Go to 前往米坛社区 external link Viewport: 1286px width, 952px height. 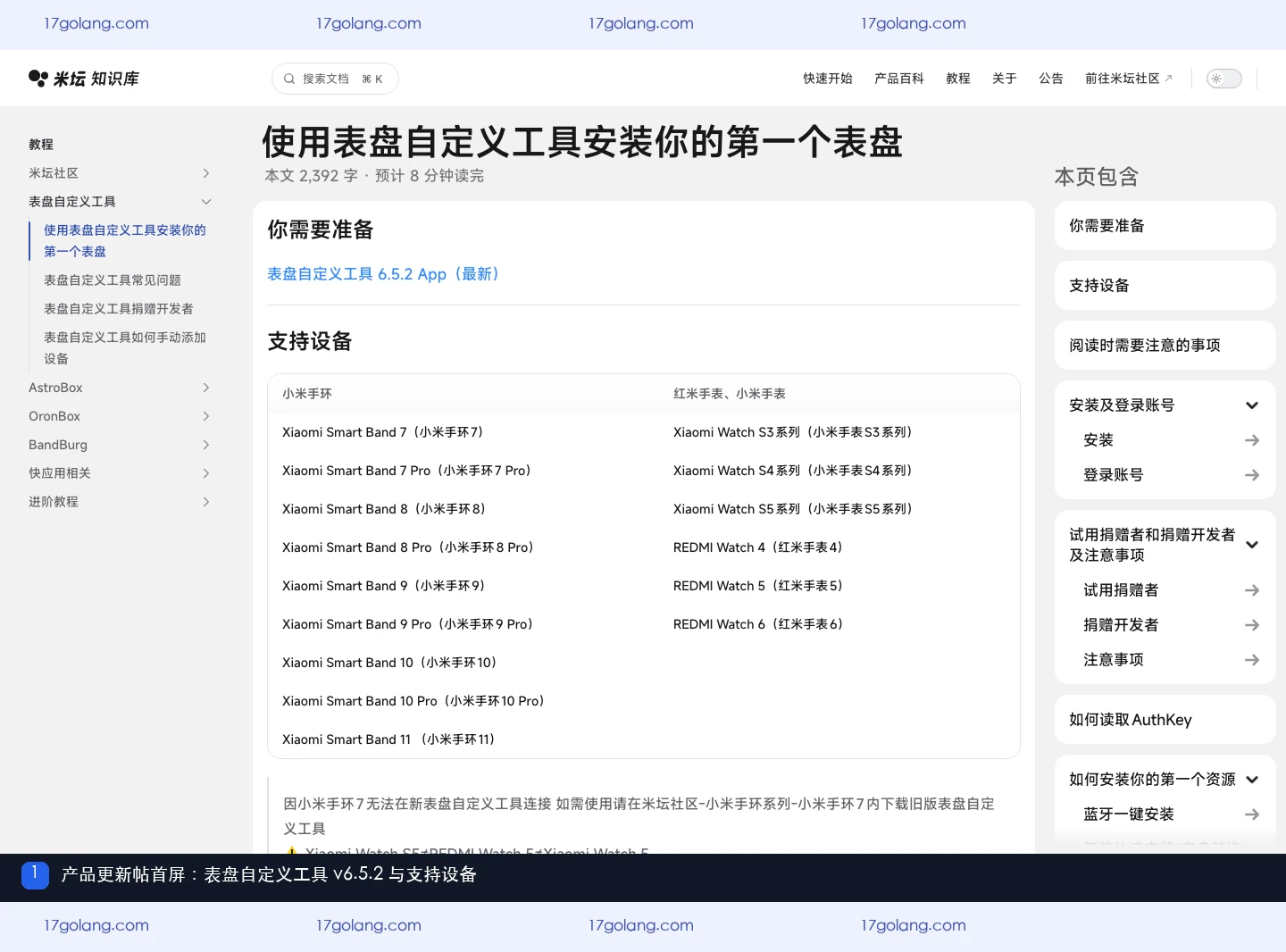point(1129,79)
